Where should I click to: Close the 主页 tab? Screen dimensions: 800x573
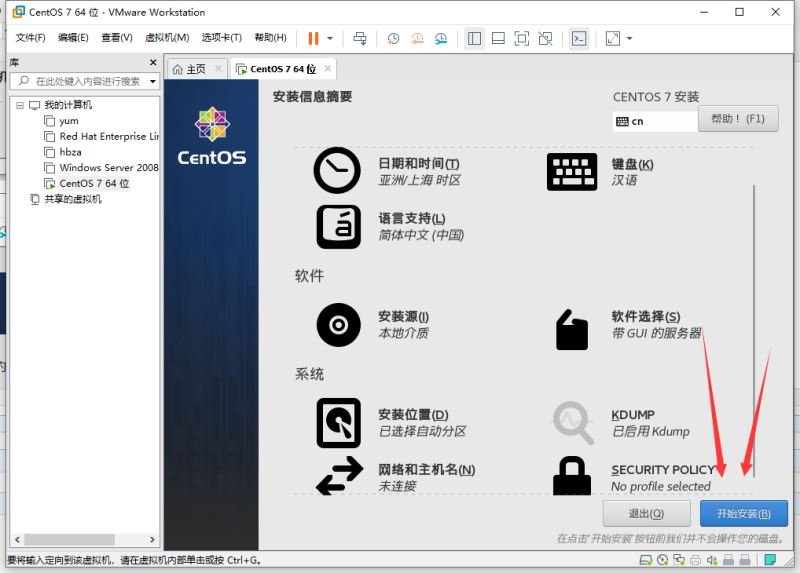[x=218, y=68]
